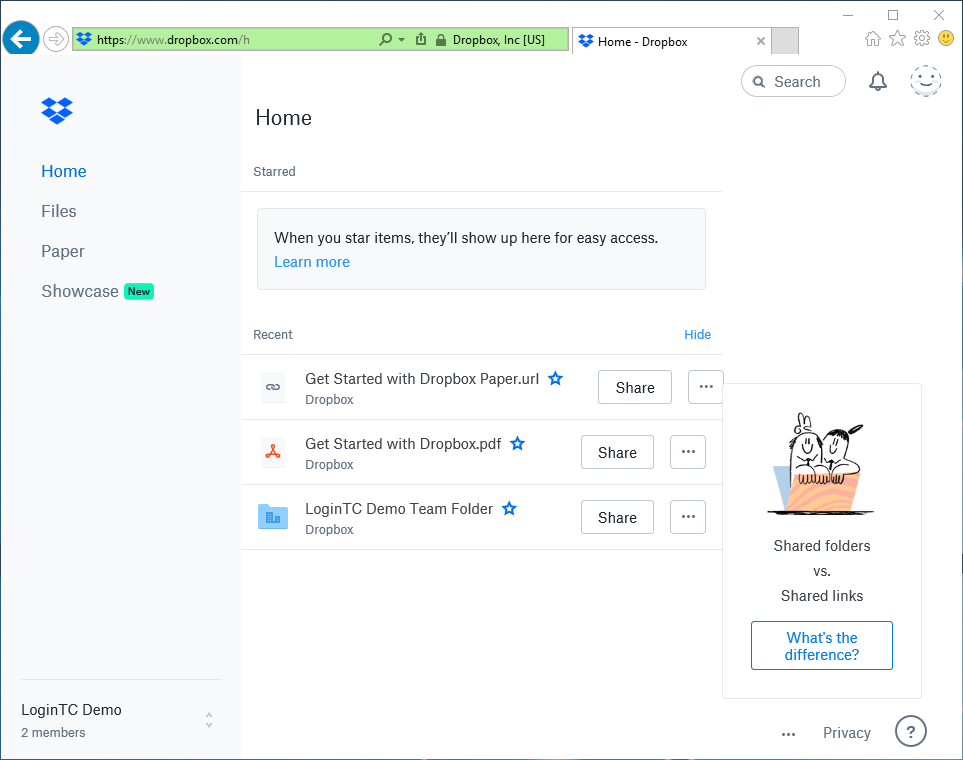Share Get Started with Dropbox.pdf
The width and height of the screenshot is (963, 760).
pos(617,452)
